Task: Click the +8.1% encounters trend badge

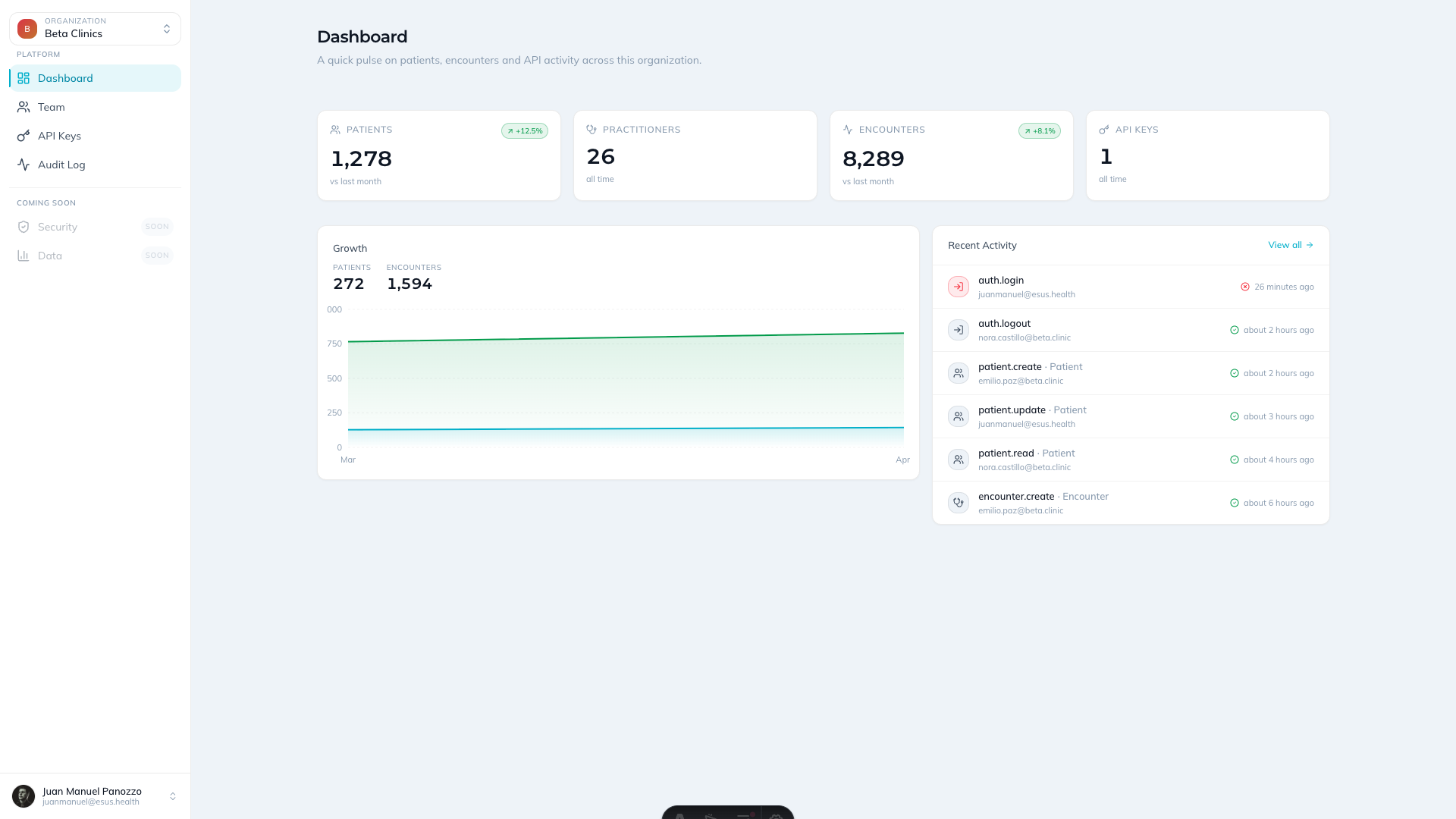Action: (1040, 131)
